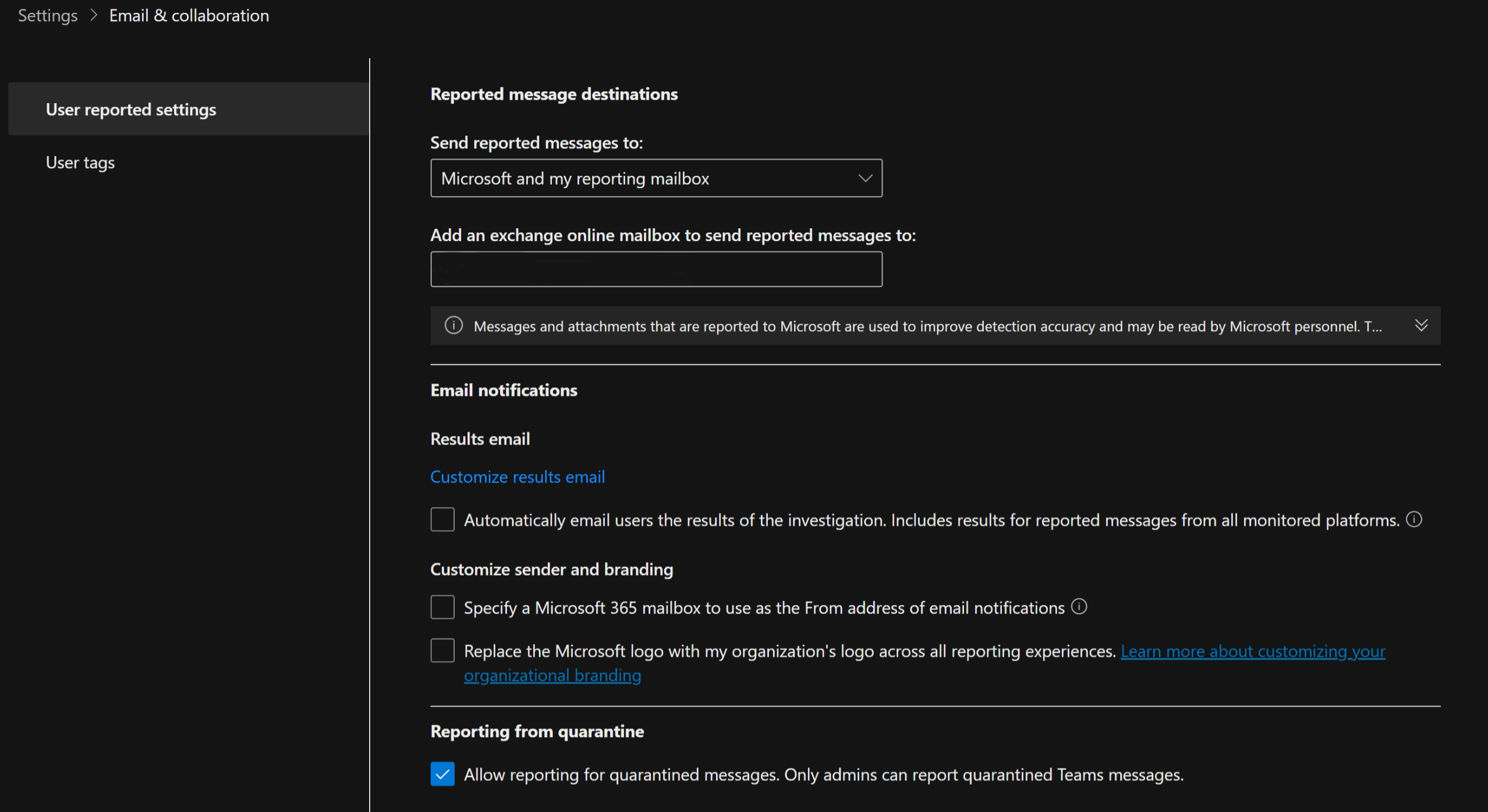Select User reported settings in sidebar
Image resolution: width=1488 pixels, height=812 pixels.
pyautogui.click(x=131, y=109)
